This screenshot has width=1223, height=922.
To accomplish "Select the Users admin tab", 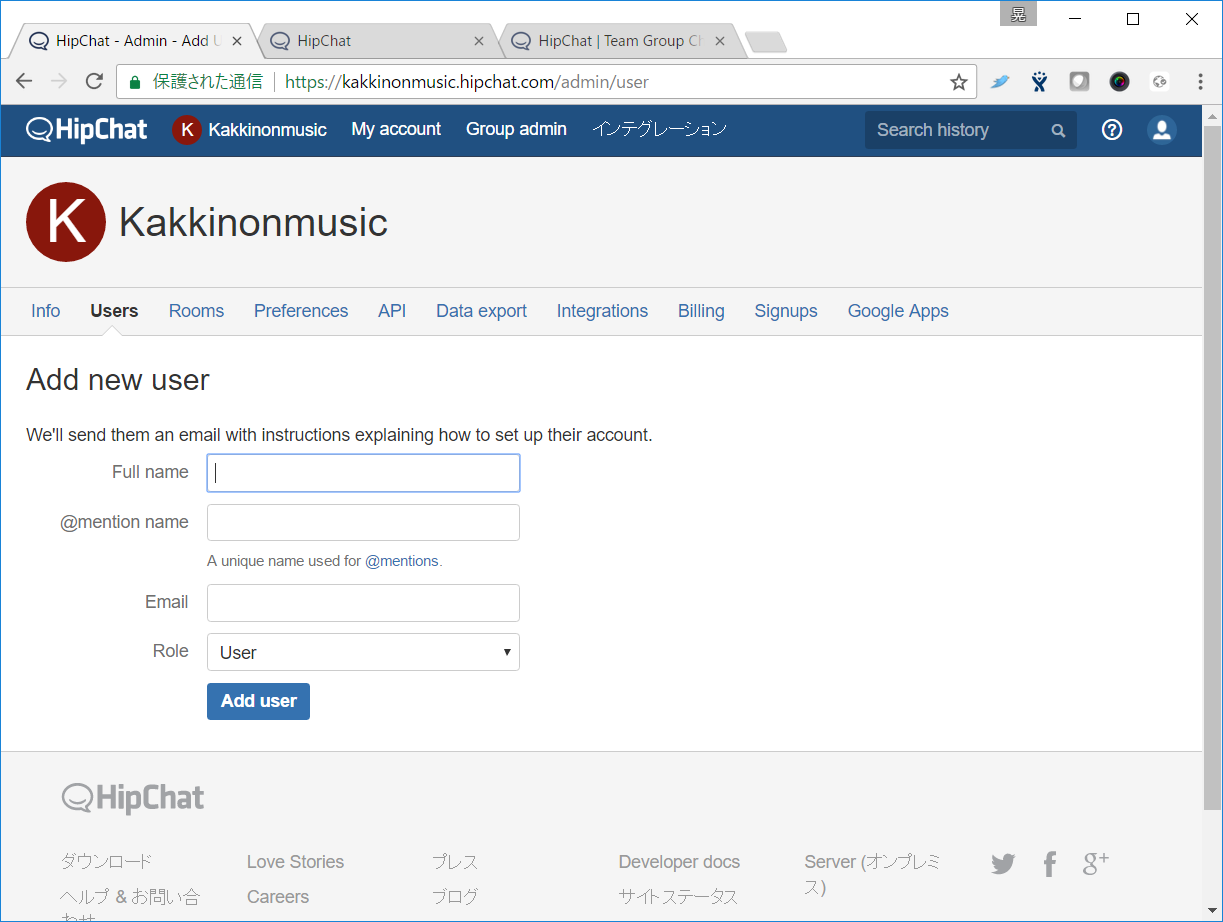I will pos(114,311).
